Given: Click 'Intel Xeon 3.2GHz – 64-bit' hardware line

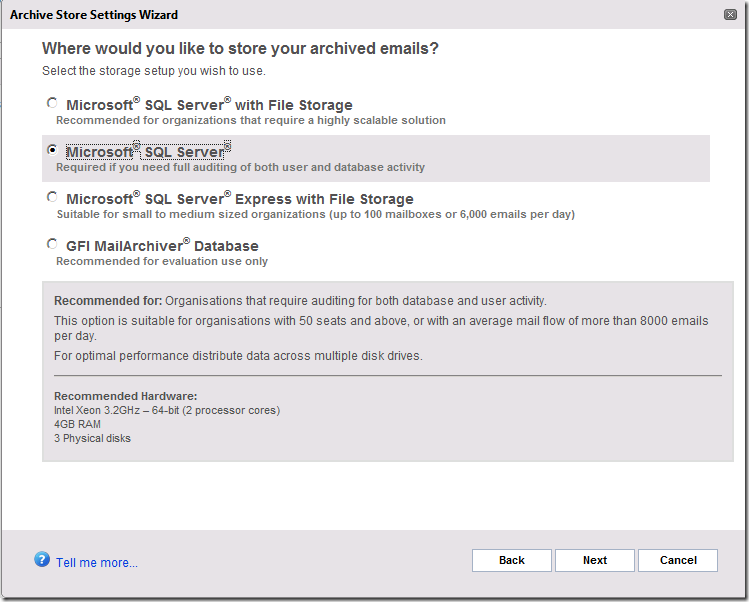Looking at the screenshot, I should (167, 410).
